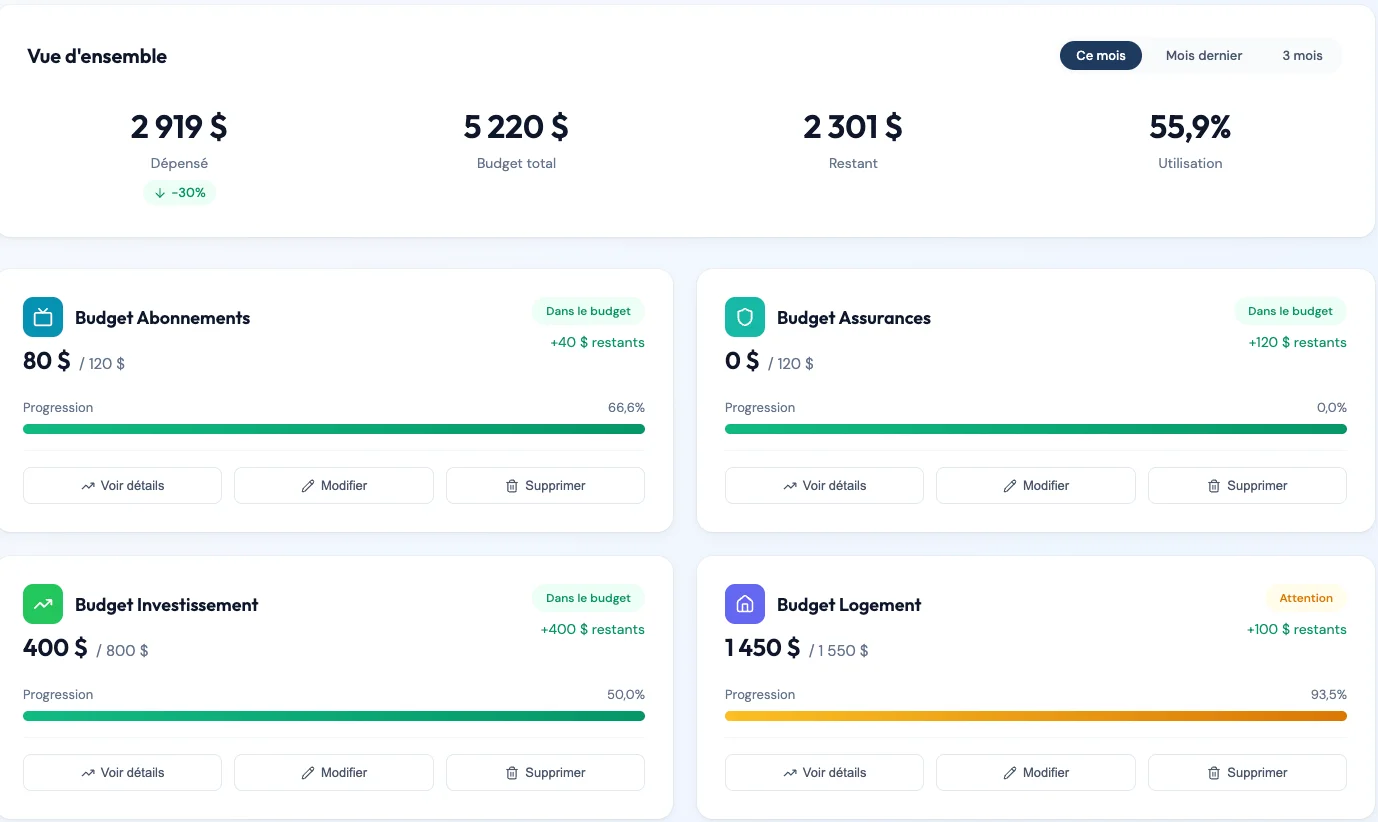The width and height of the screenshot is (1378, 822).
Task: Click the shield icon on Budget Assurances
Action: click(x=744, y=316)
